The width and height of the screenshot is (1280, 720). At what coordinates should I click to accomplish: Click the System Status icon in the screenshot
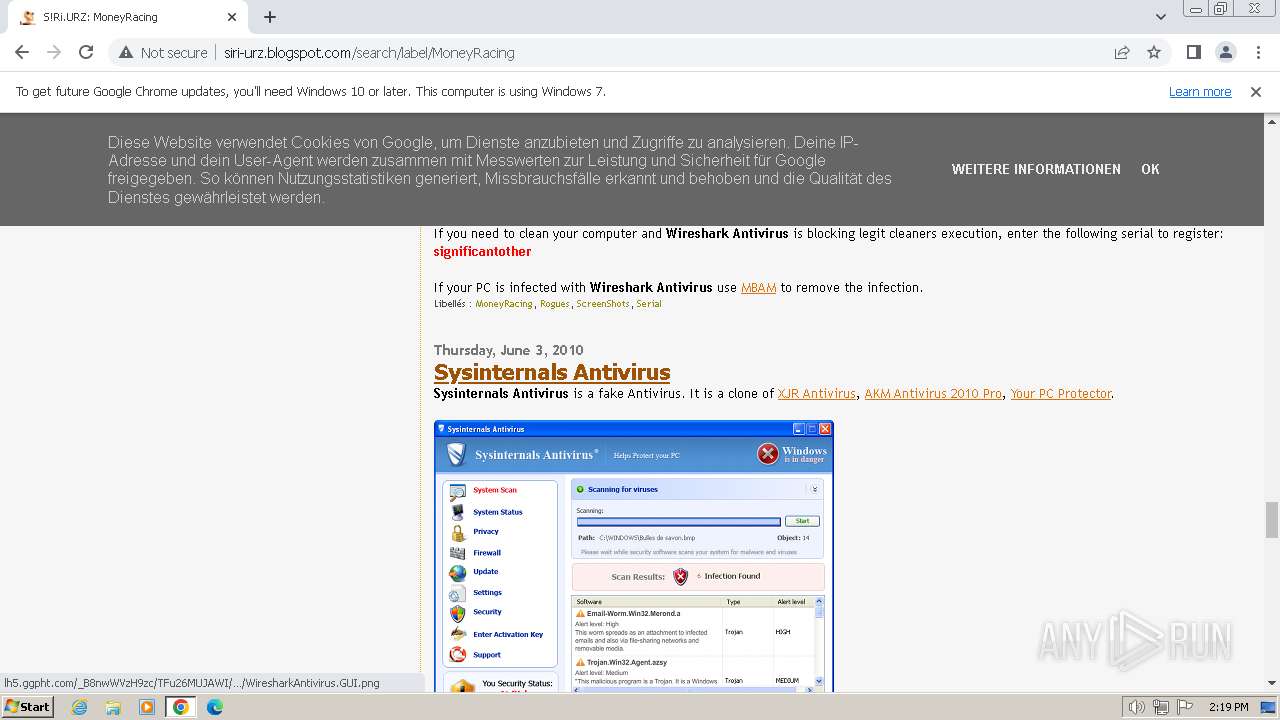458,512
